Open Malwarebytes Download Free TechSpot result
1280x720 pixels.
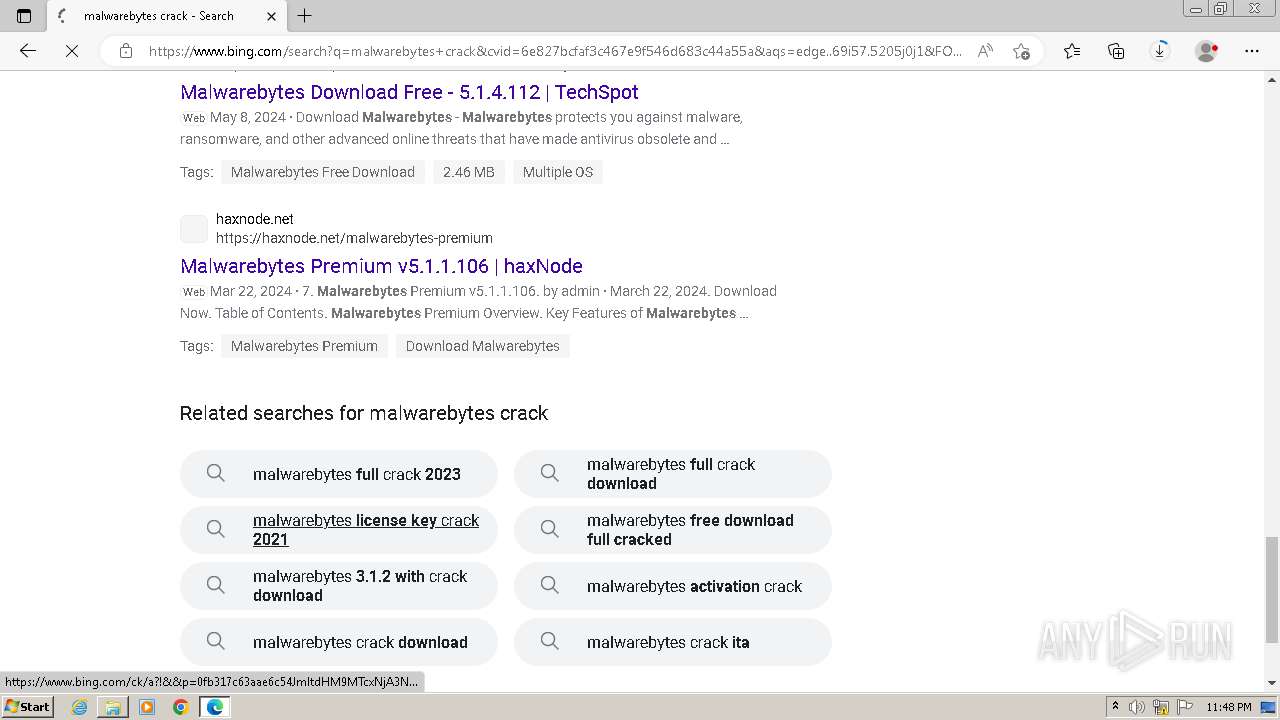409,92
